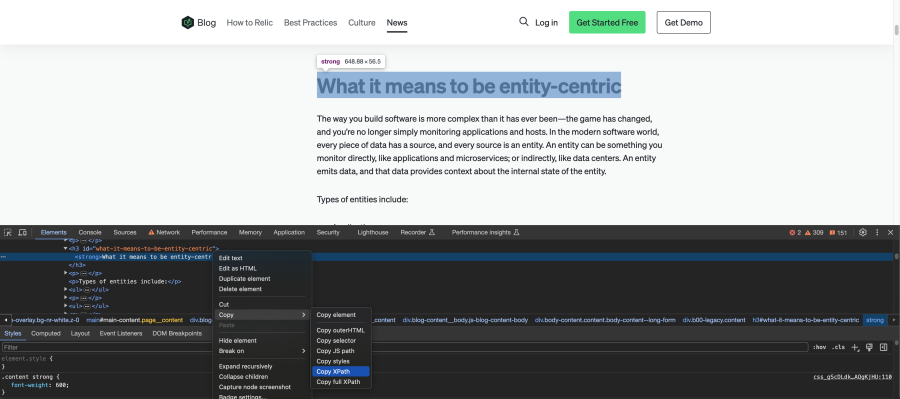
Task: Open the Security tab
Action: point(328,233)
